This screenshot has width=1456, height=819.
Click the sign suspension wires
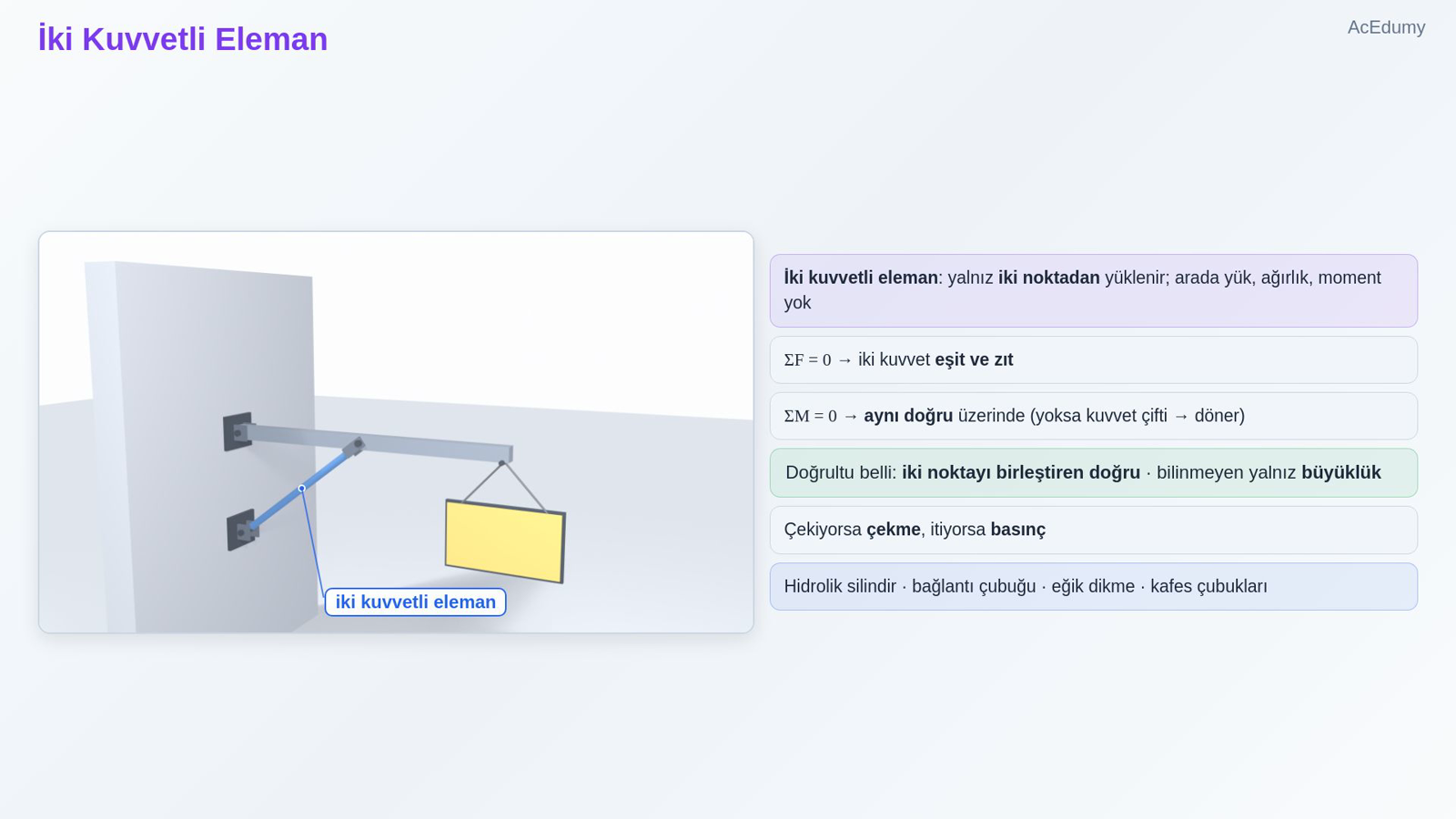coord(504,486)
